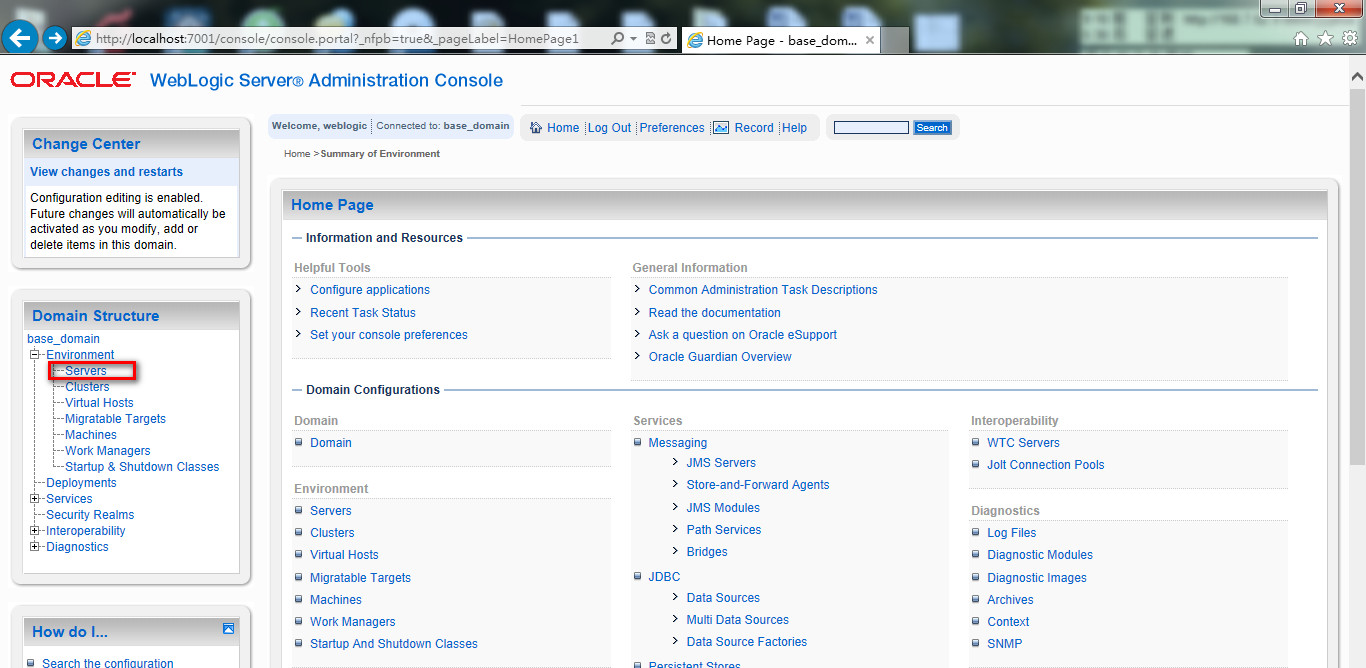Open browser tools gear icon
Viewport: 1366px width, 668px height.
click(1349, 38)
